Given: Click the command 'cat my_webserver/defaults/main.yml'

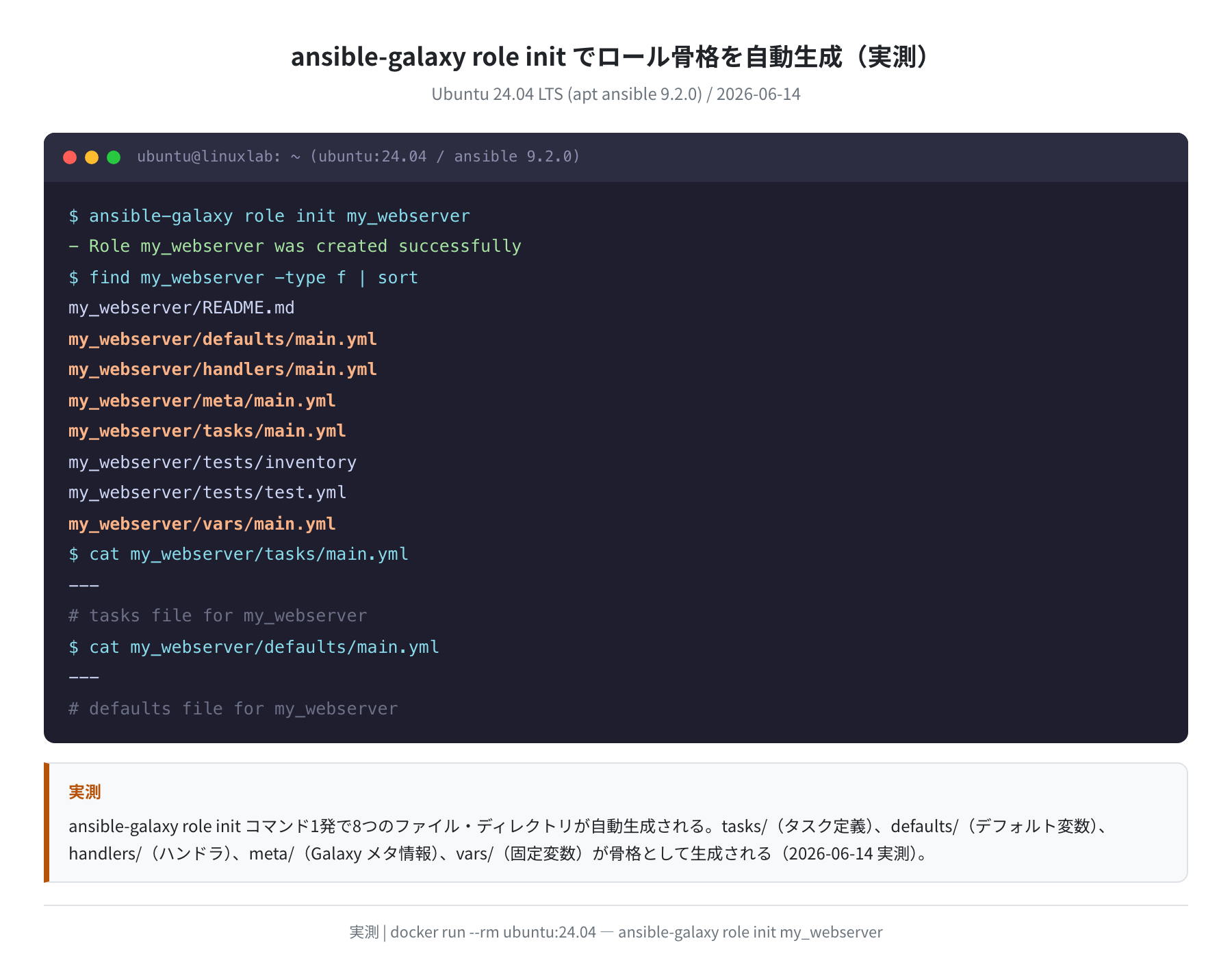Looking at the screenshot, I should (x=264, y=647).
